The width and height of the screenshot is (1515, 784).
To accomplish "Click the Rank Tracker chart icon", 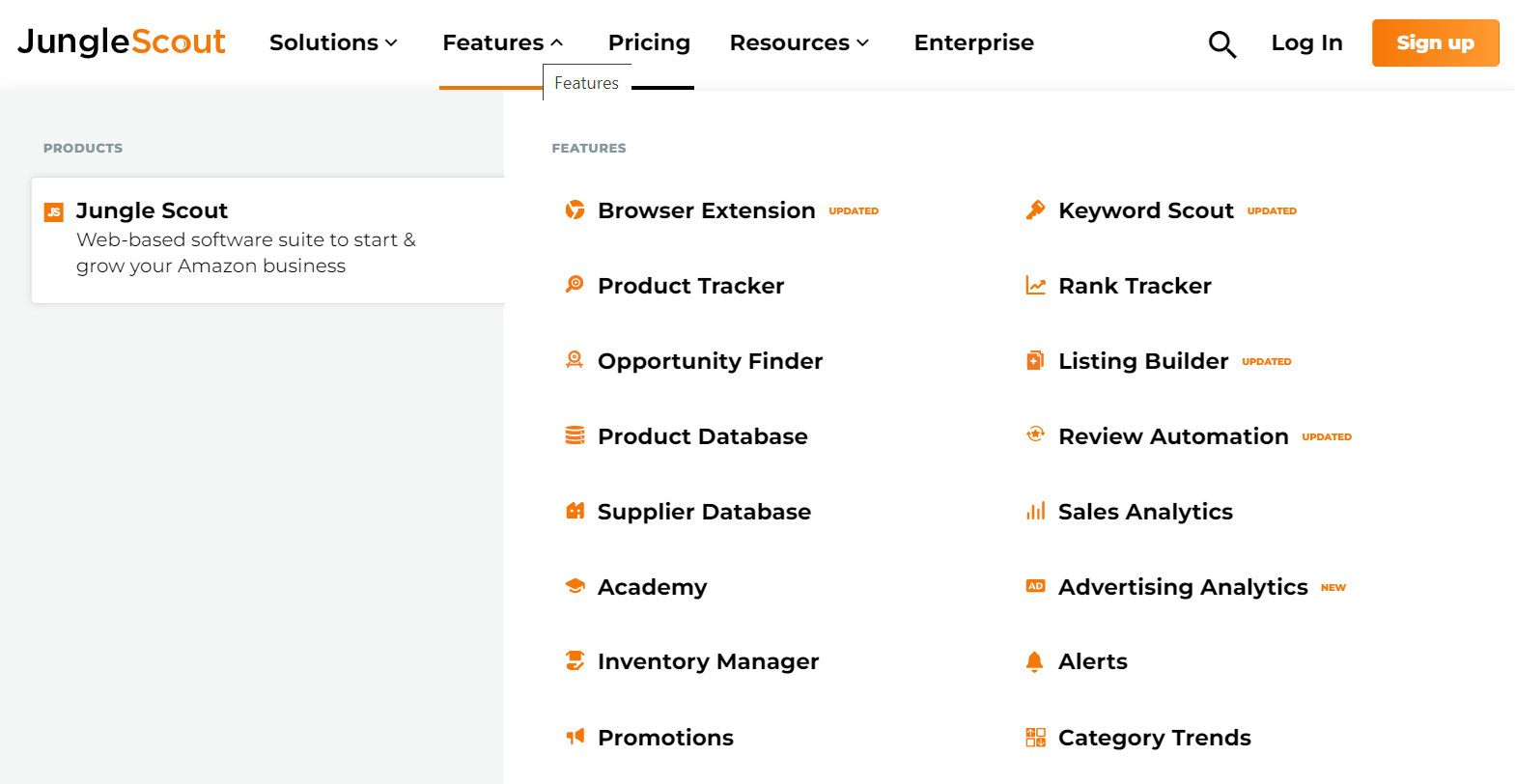I will click(1035, 285).
